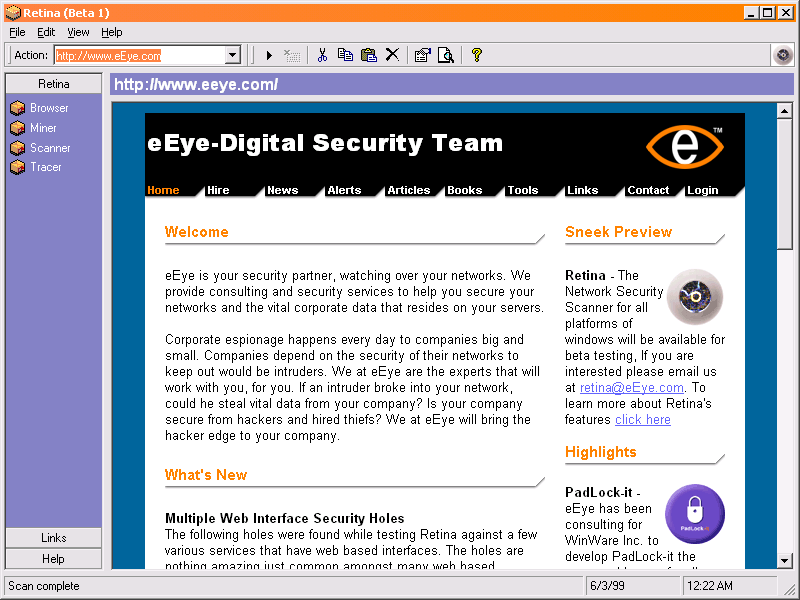Open Properties icon in toolbar

tap(422, 55)
